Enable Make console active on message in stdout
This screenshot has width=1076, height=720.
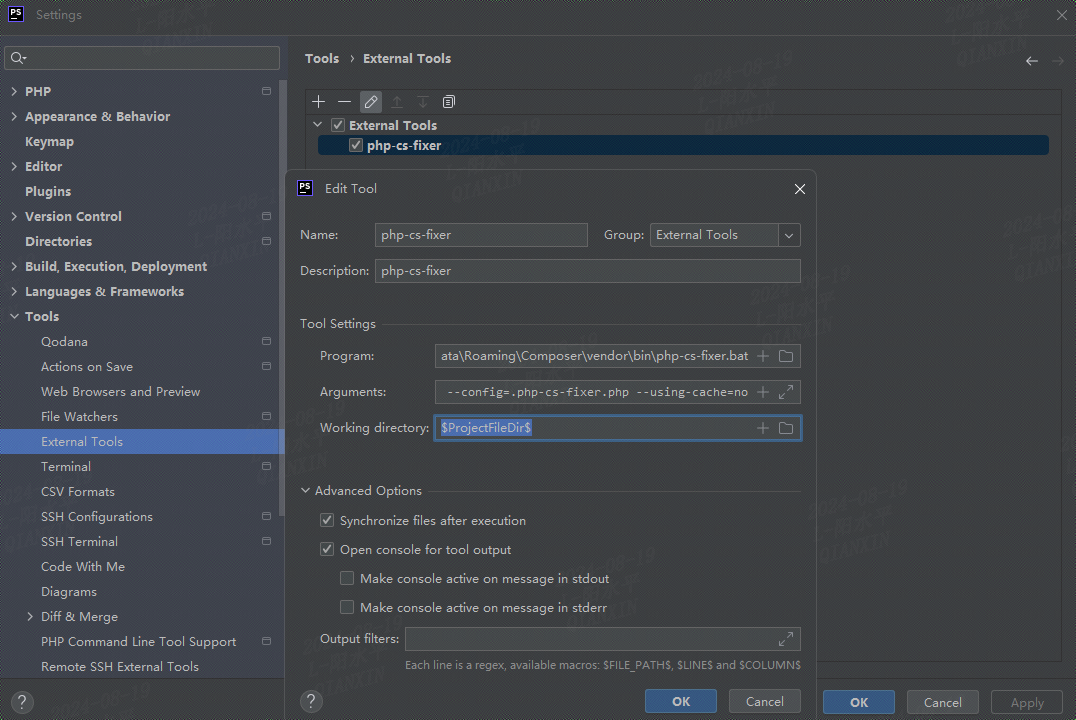[x=347, y=578]
